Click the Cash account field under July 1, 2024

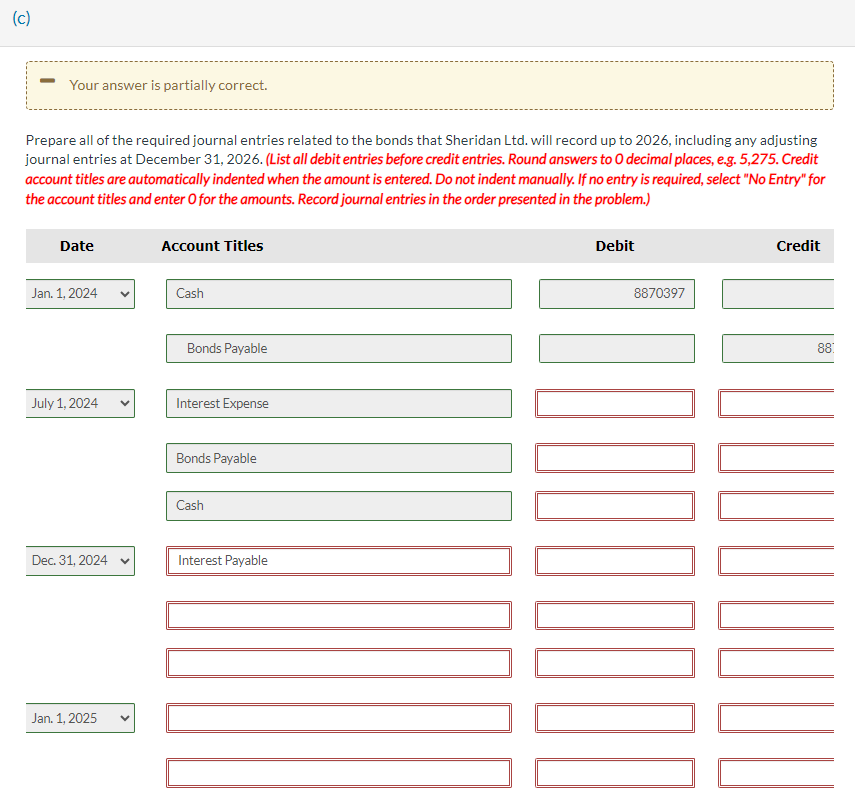[339, 506]
